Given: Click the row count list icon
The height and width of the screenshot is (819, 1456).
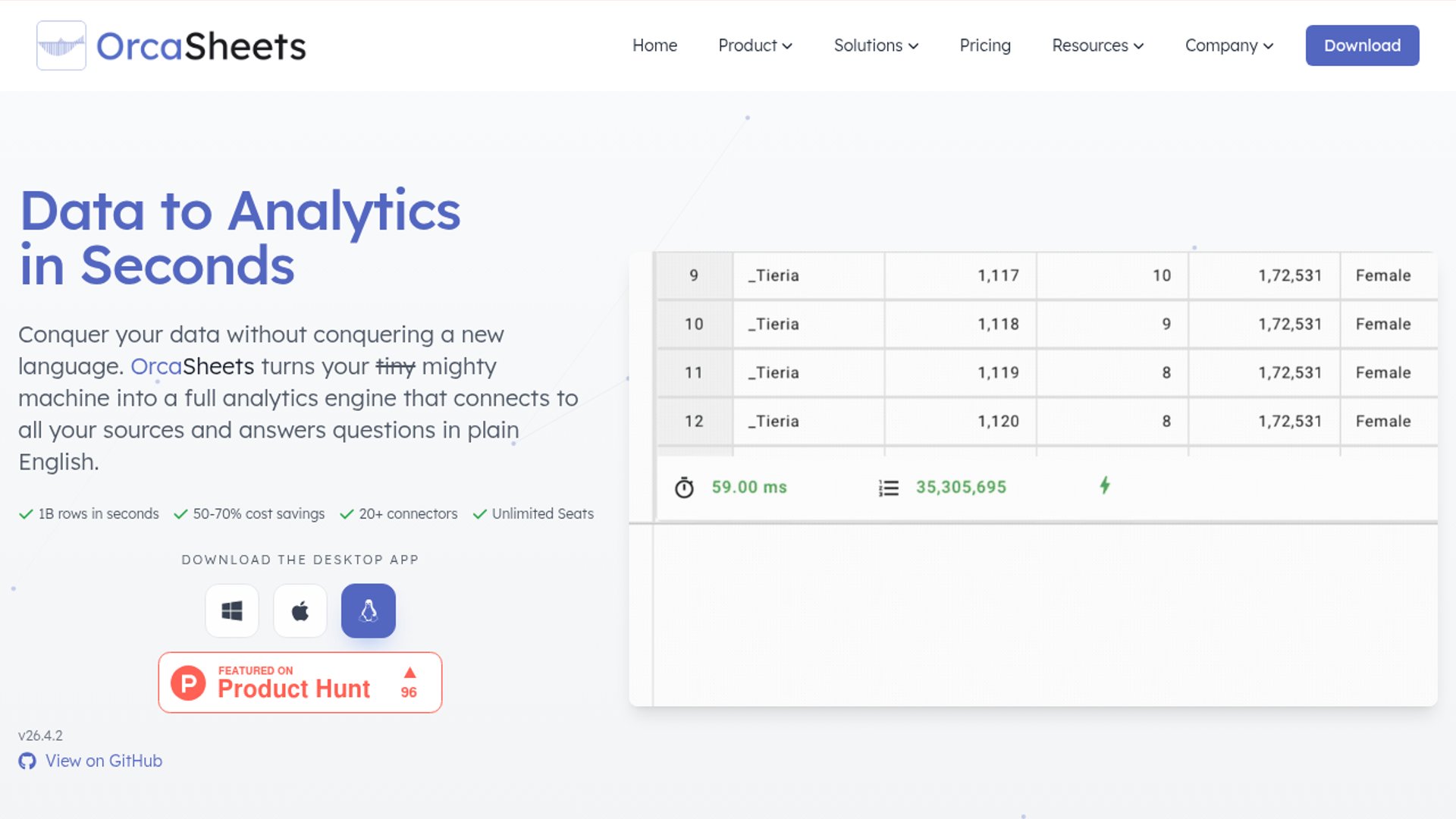Looking at the screenshot, I should pyautogui.click(x=888, y=488).
